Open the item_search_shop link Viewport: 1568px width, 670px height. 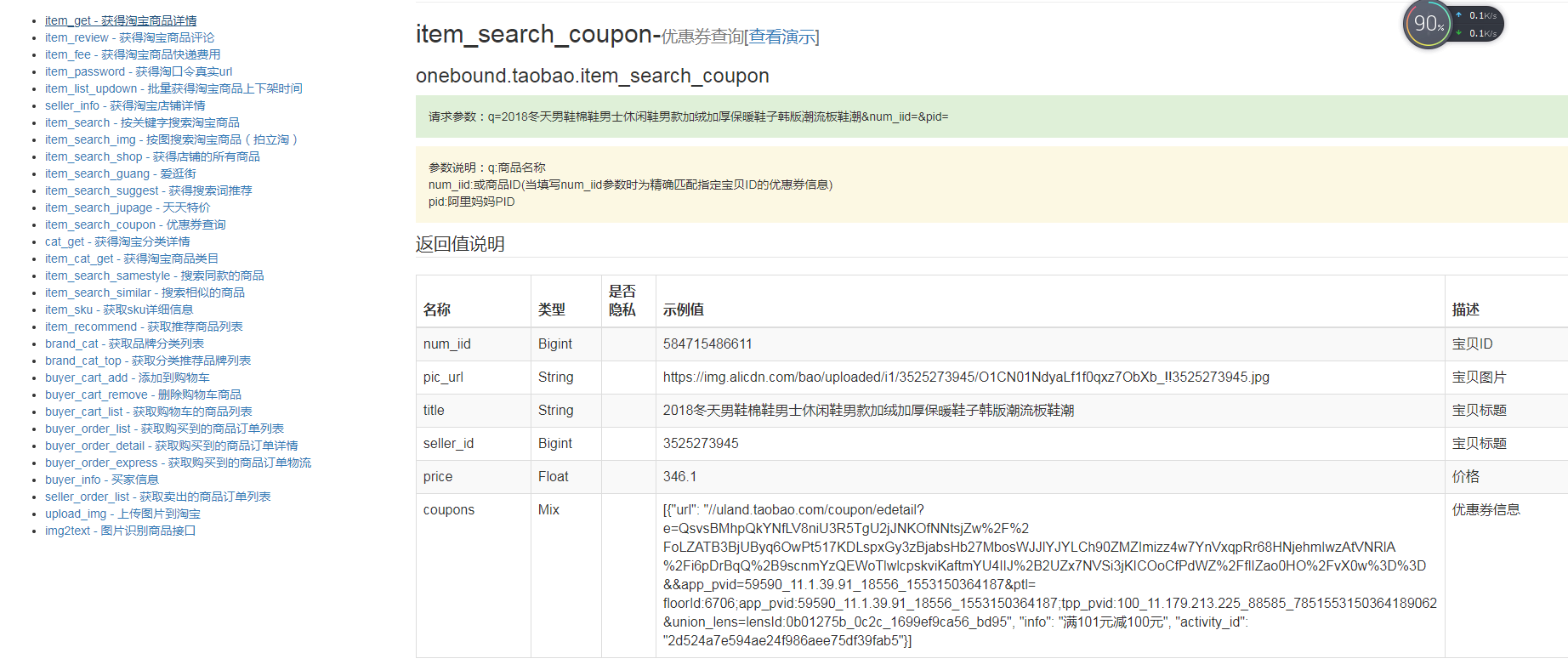click(152, 156)
